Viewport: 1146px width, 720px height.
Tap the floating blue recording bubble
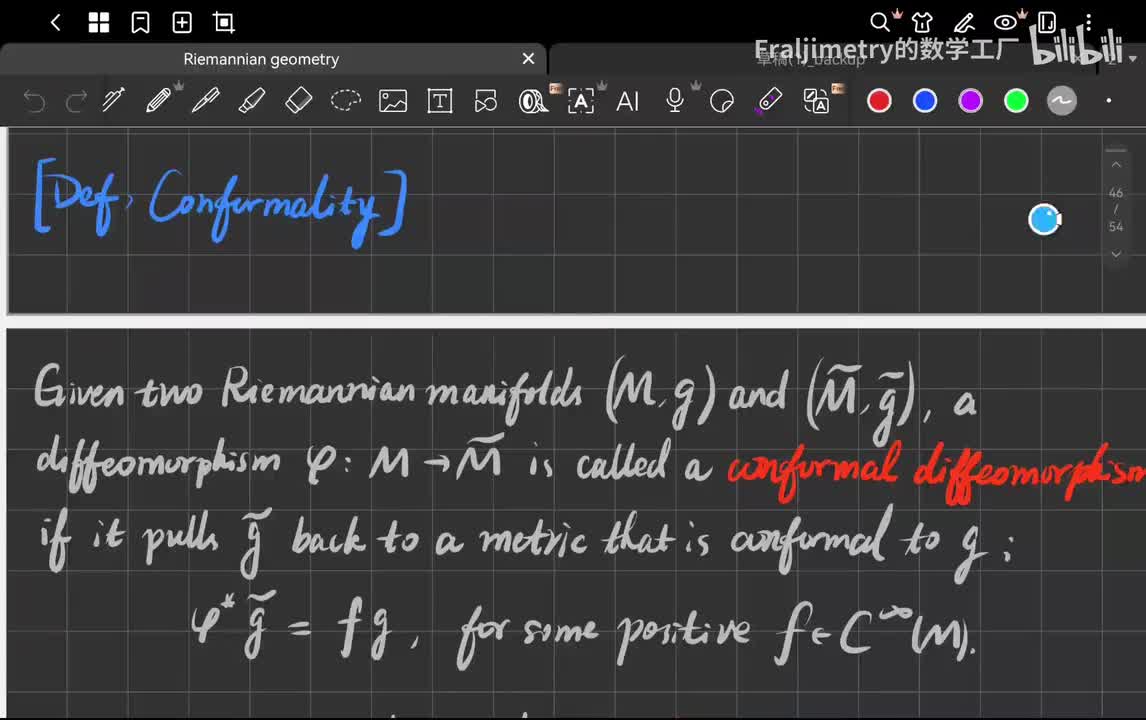coord(1044,219)
